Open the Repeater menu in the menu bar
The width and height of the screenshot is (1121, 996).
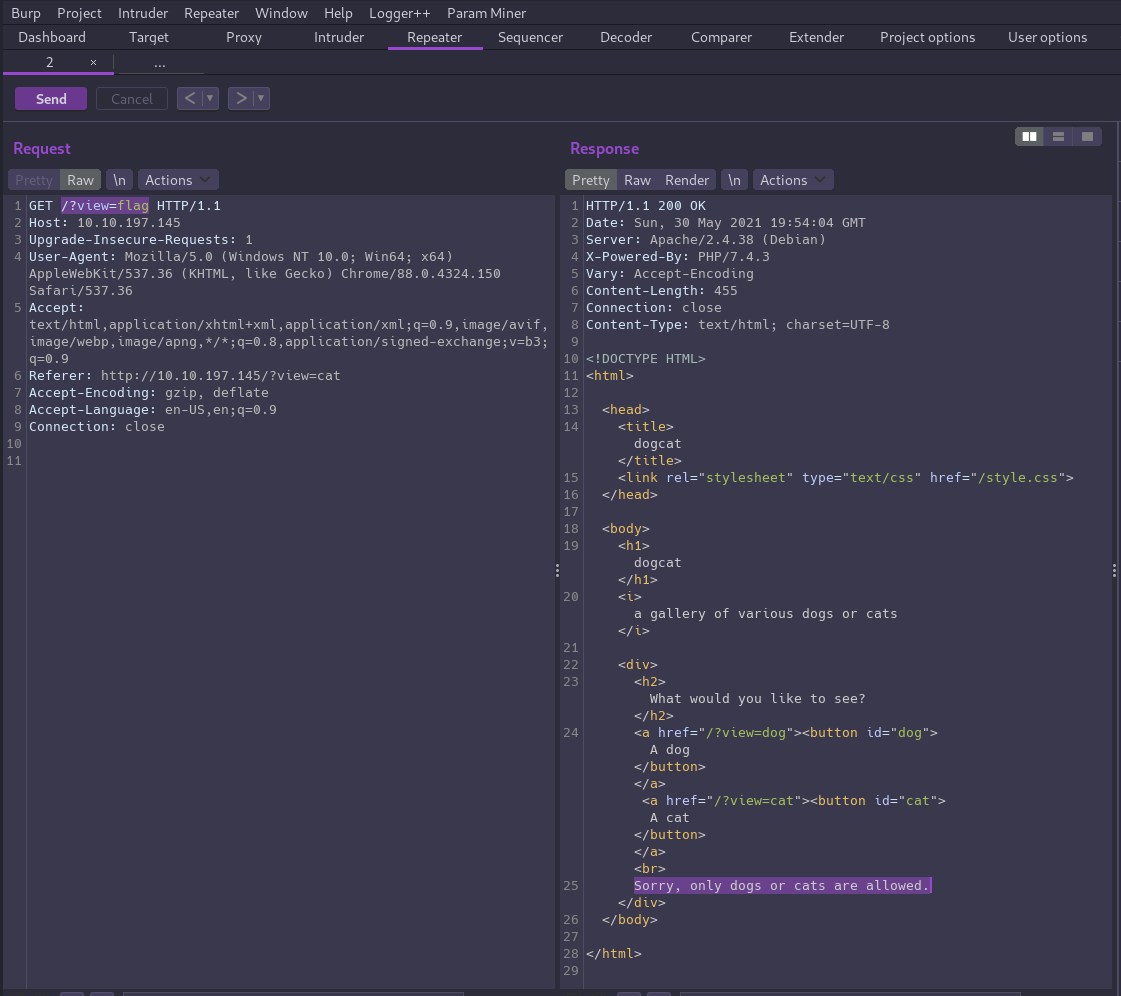pyautogui.click(x=211, y=13)
